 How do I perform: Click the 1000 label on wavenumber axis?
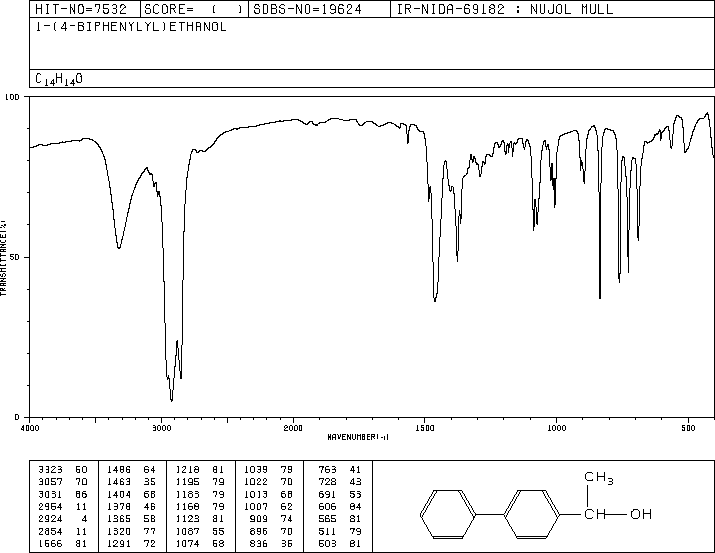(x=556, y=428)
